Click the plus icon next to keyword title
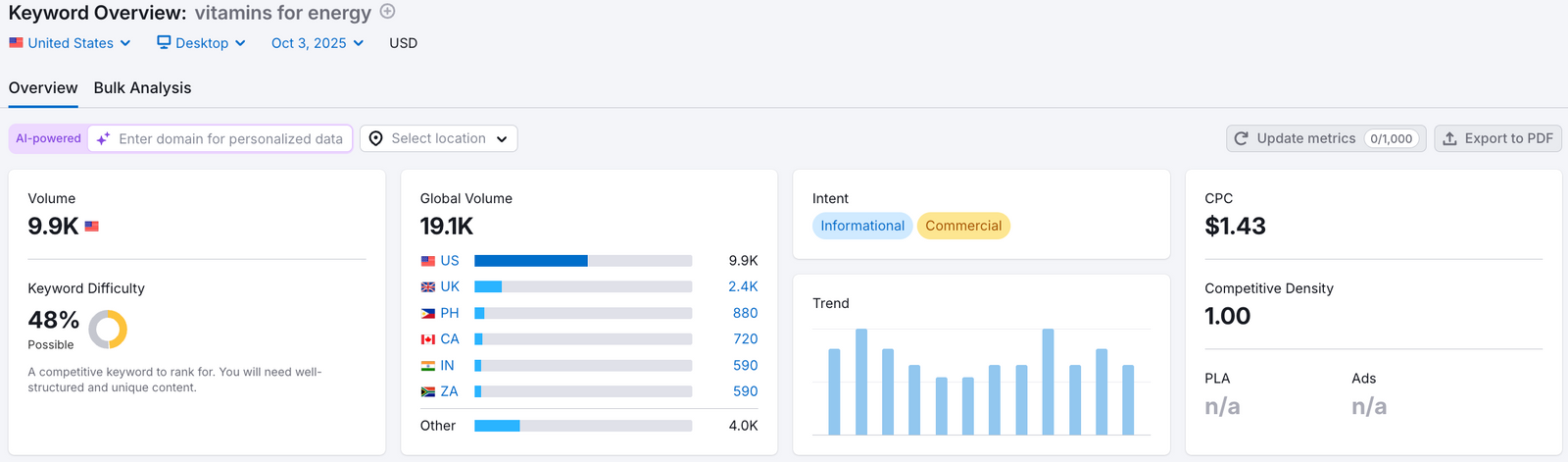This screenshot has width=1568, height=462. point(388,12)
